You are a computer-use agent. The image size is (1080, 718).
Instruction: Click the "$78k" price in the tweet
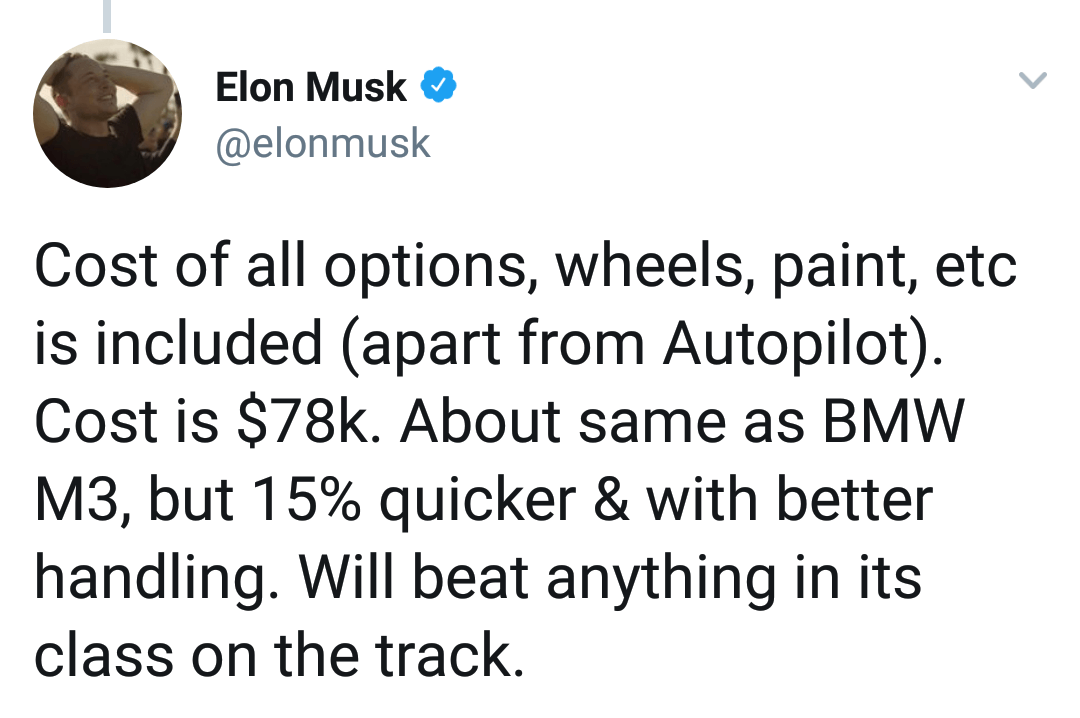pyautogui.click(x=305, y=420)
